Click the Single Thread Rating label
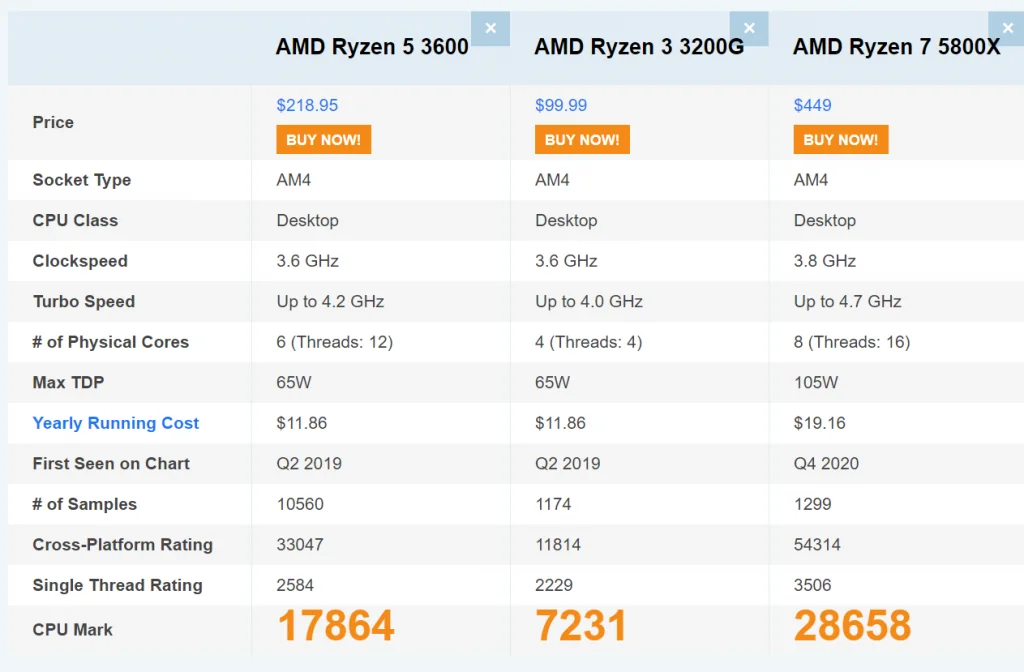1024x672 pixels. (118, 585)
